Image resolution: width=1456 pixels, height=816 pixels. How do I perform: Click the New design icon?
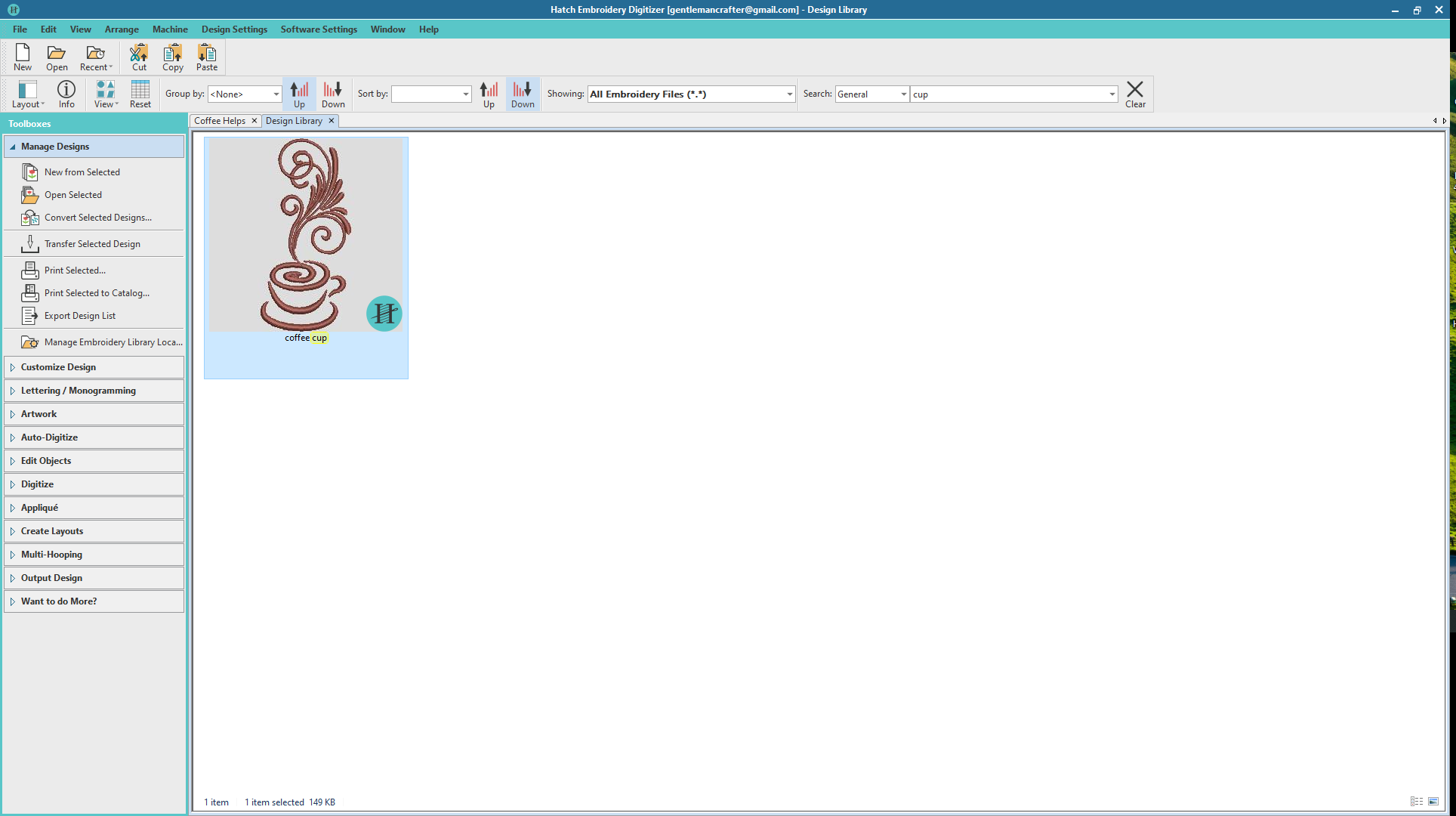(23, 53)
